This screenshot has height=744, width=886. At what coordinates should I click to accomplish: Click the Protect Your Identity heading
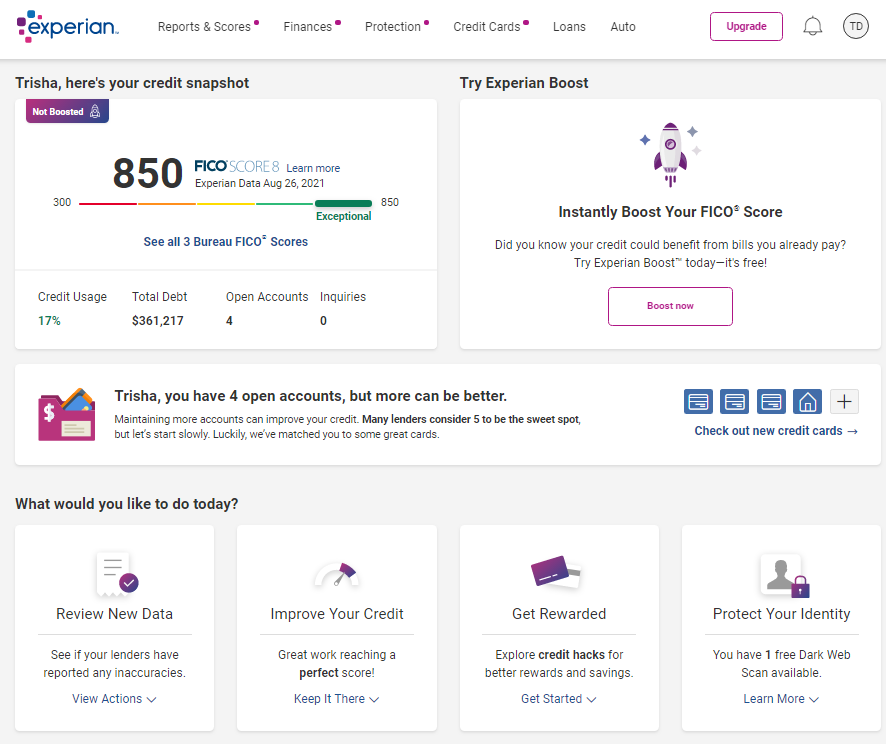coord(781,614)
